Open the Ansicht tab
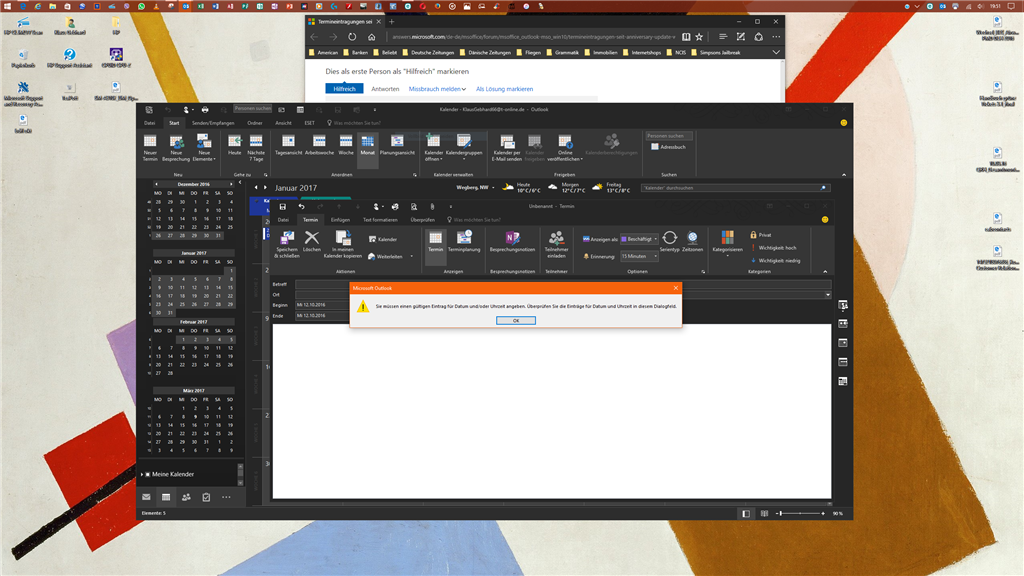The width and height of the screenshot is (1024, 576). click(x=283, y=123)
